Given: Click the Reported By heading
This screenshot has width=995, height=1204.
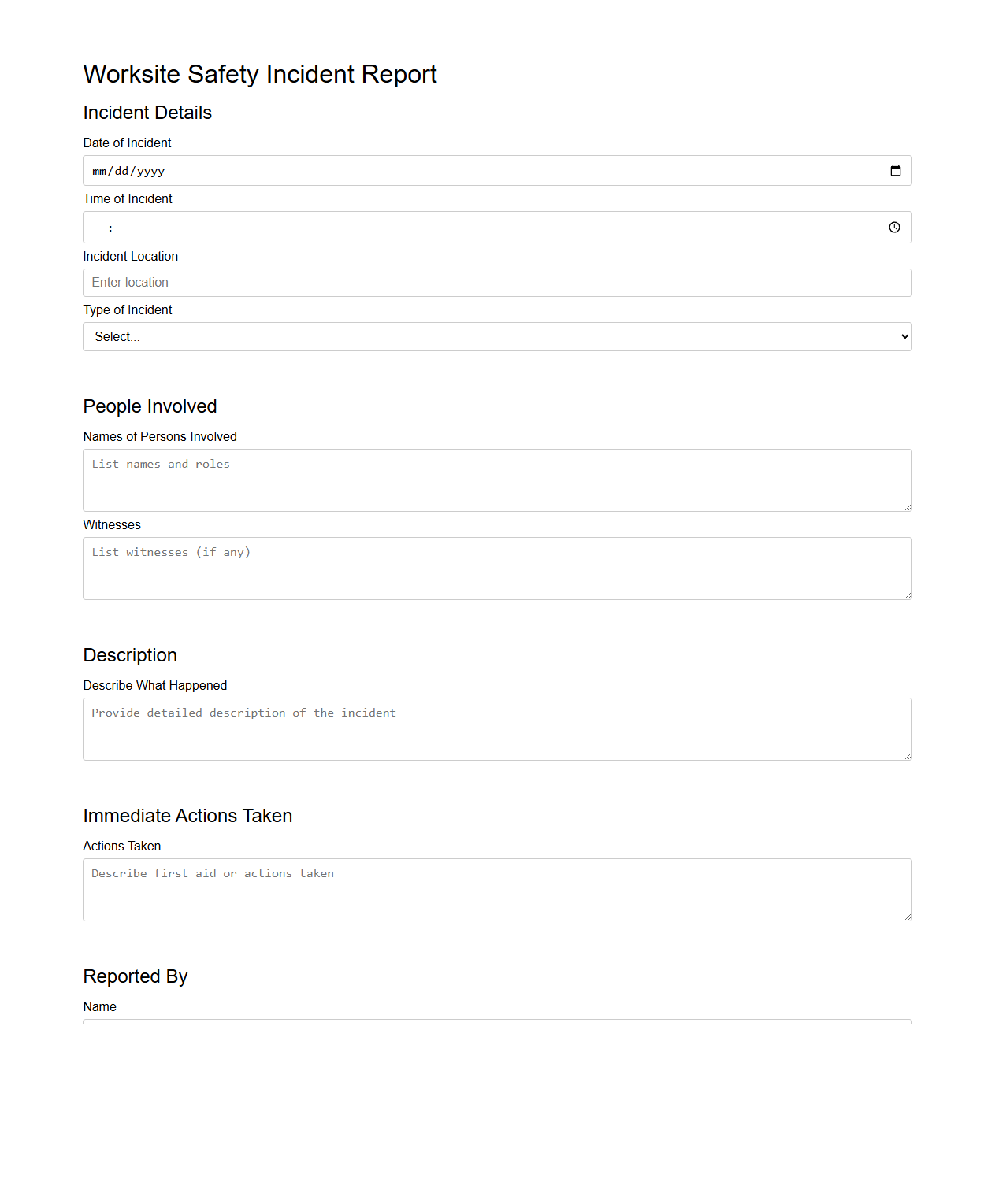Looking at the screenshot, I should pos(135,976).
